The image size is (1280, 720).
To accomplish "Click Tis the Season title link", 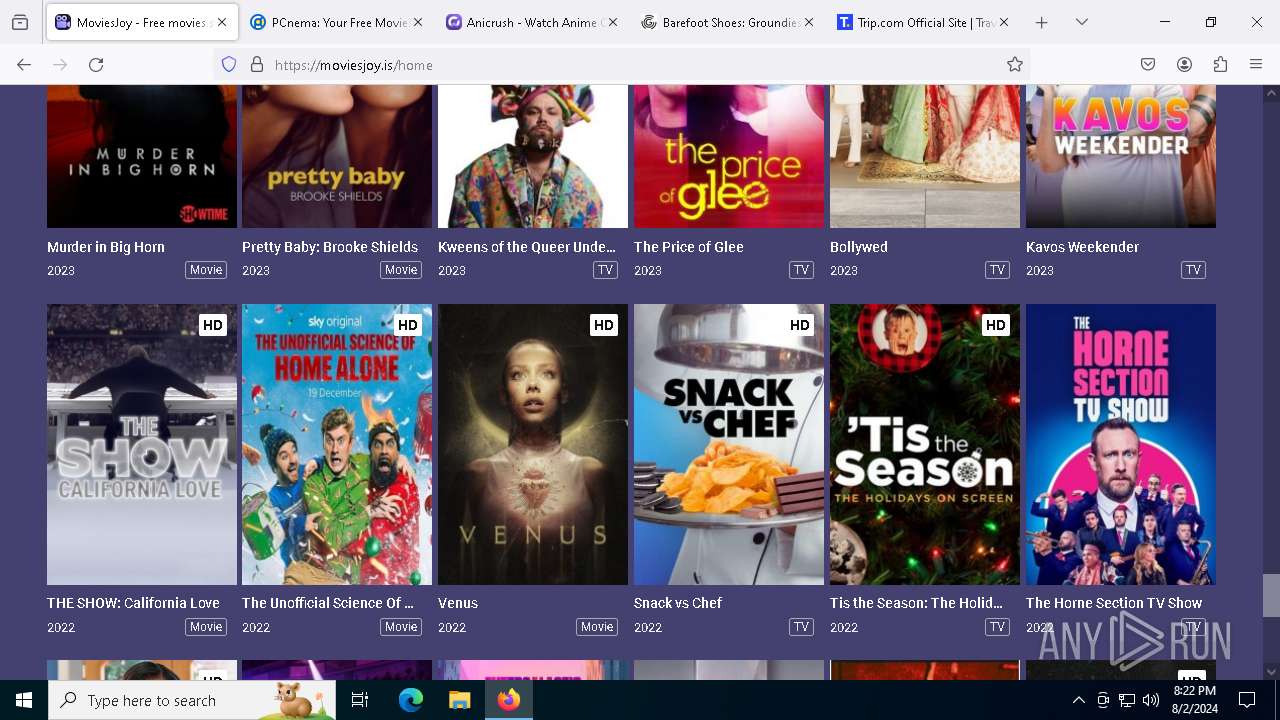I will (916, 603).
